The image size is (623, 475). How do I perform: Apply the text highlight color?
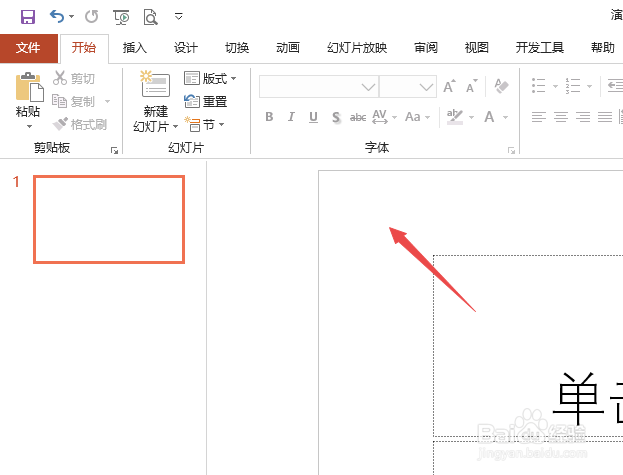click(x=455, y=117)
